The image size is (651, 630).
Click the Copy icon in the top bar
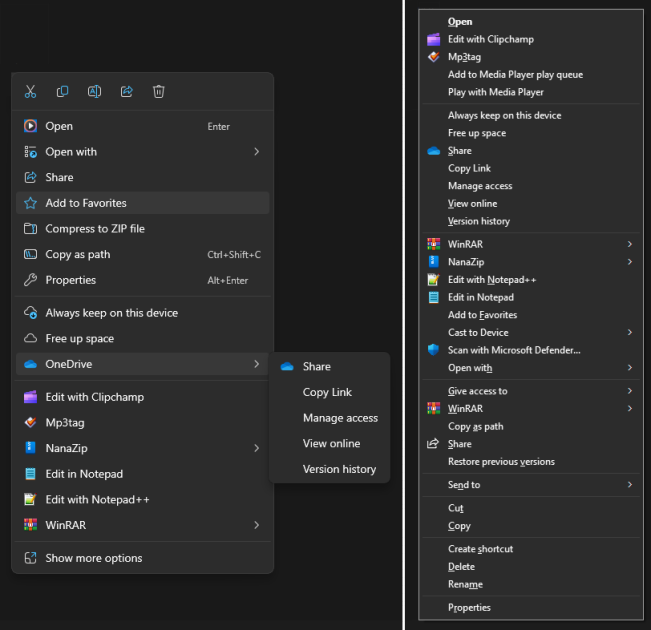coord(62,91)
